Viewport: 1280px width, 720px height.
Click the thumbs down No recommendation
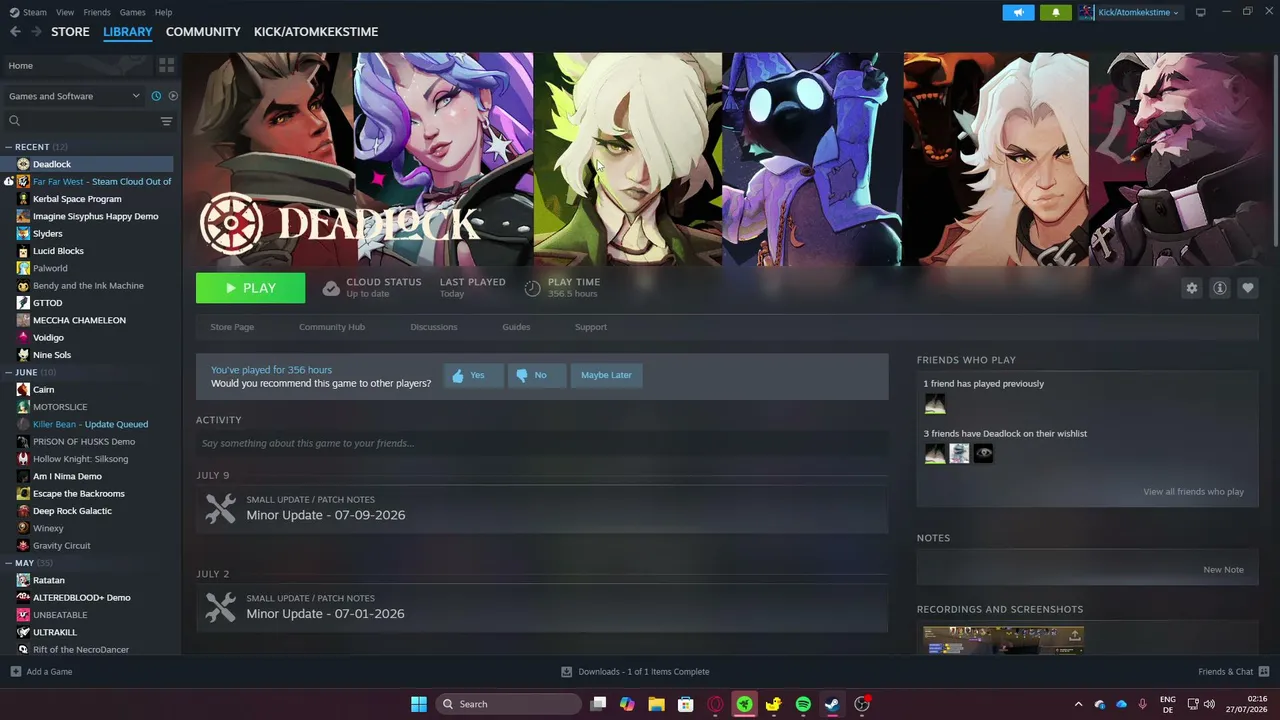536,375
